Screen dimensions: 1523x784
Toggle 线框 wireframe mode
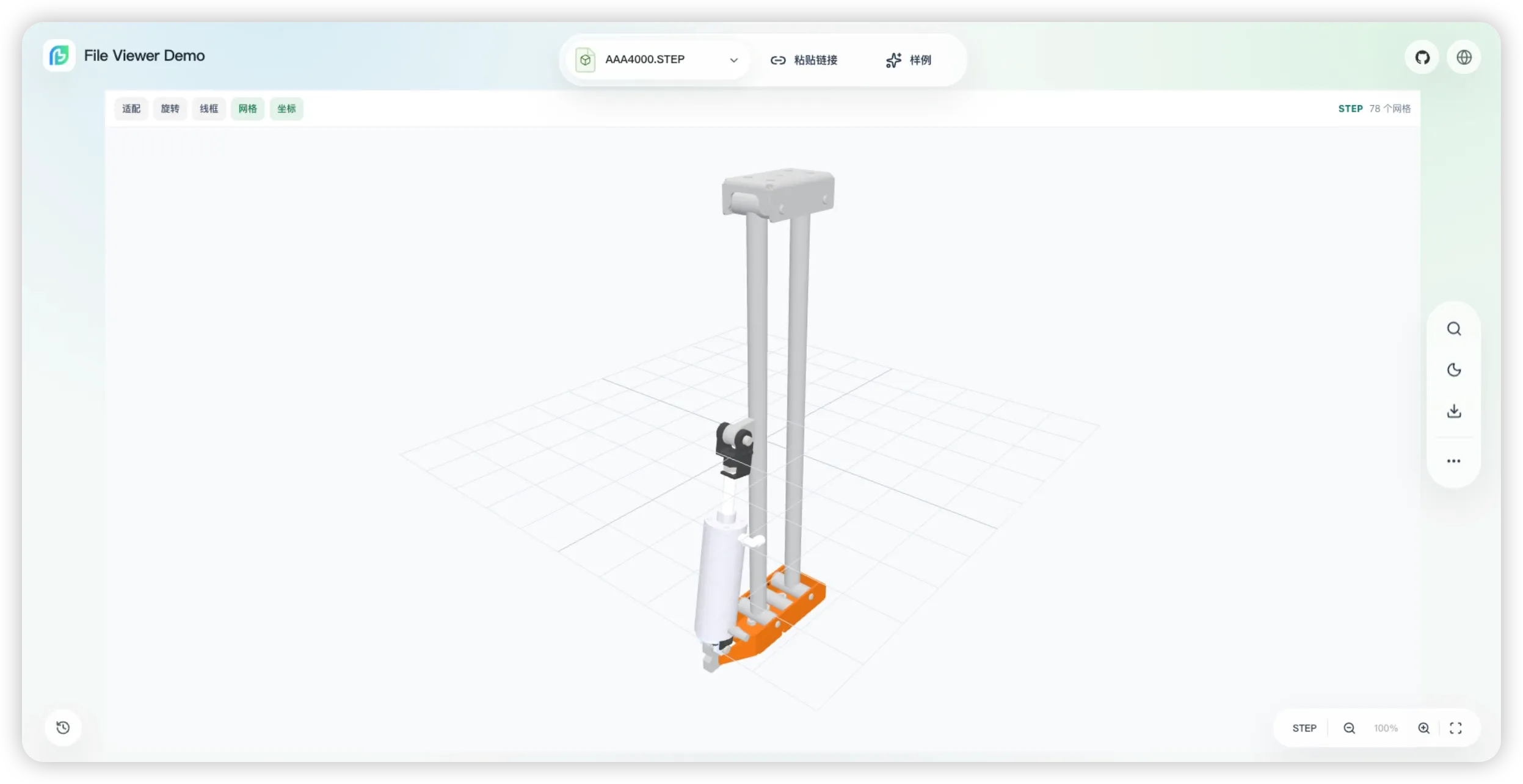[x=209, y=109]
